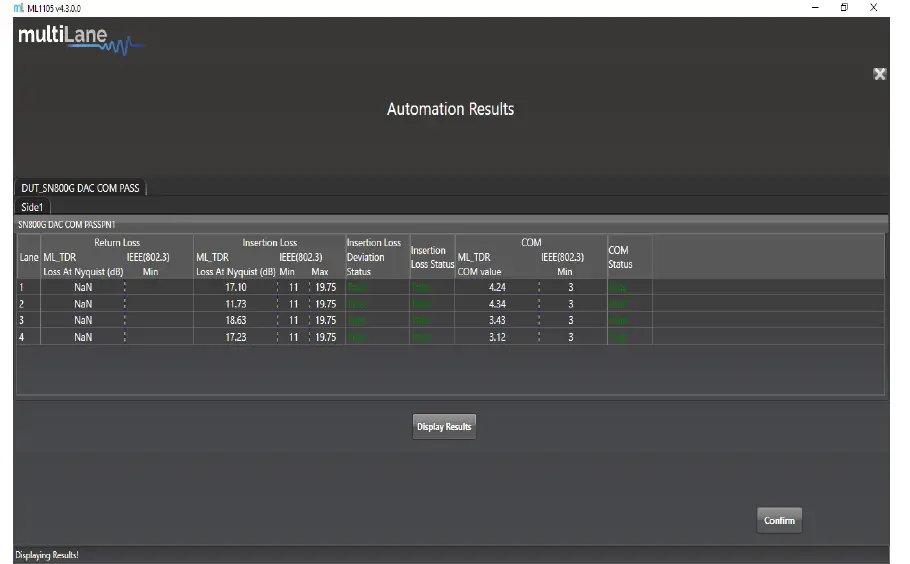The width and height of the screenshot is (910, 564).
Task: Click the Confirm button
Action: (x=779, y=520)
